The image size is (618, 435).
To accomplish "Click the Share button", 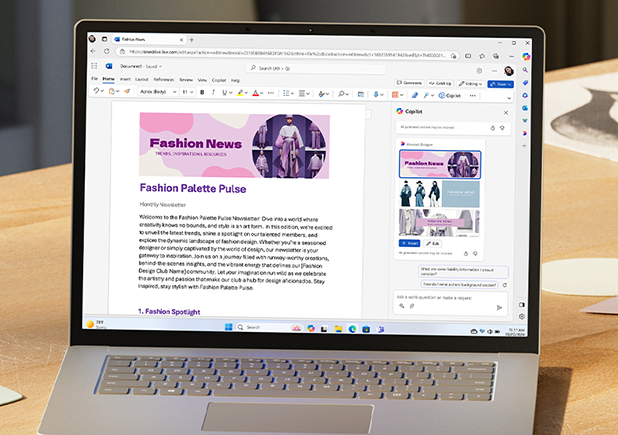I will (x=501, y=84).
